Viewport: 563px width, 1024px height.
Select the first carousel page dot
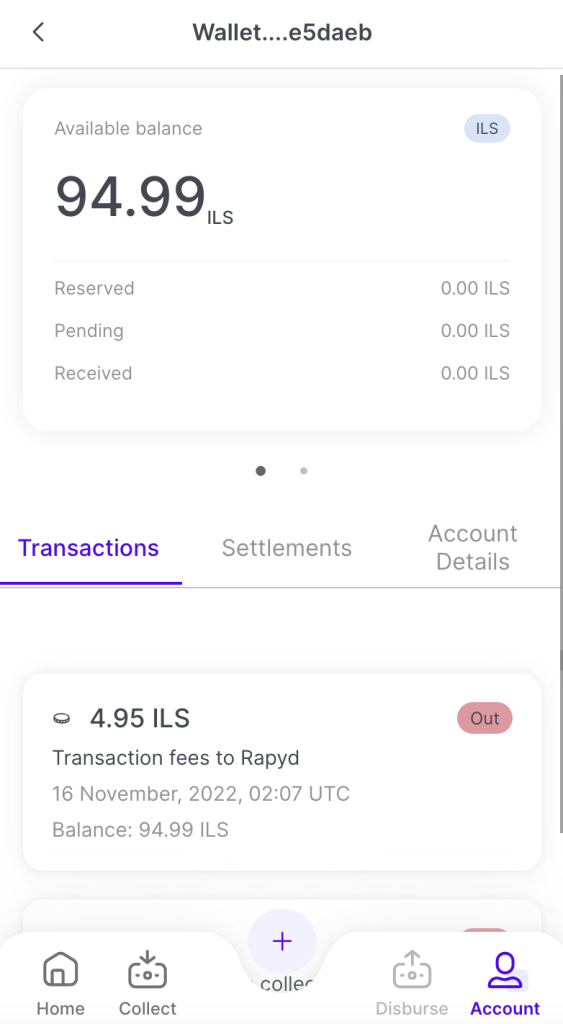pyautogui.click(x=261, y=471)
